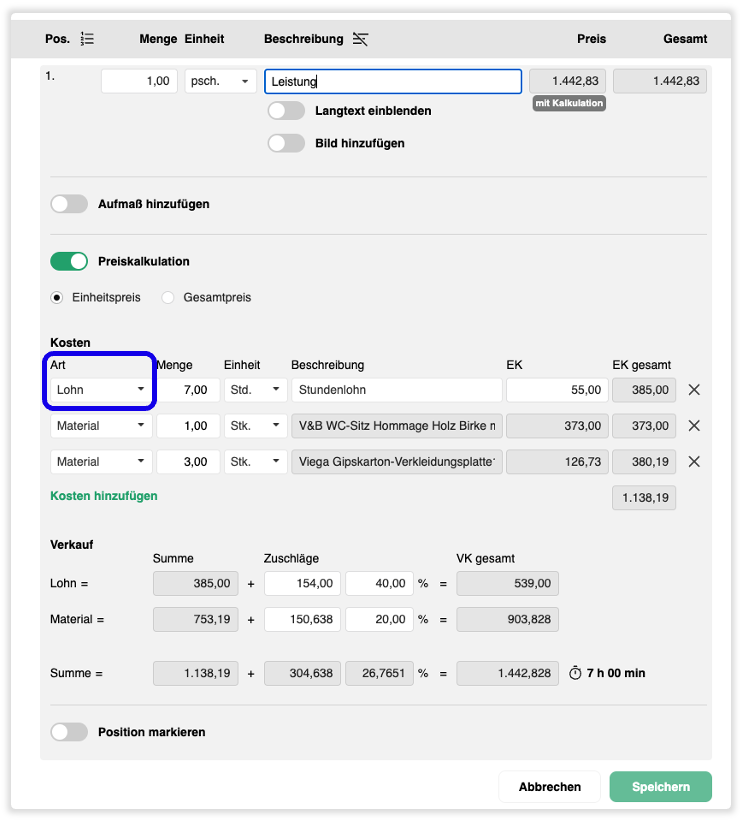The width and height of the screenshot is (740, 822).
Task: Open the Lohn cost type dropdown
Action: click(x=101, y=390)
